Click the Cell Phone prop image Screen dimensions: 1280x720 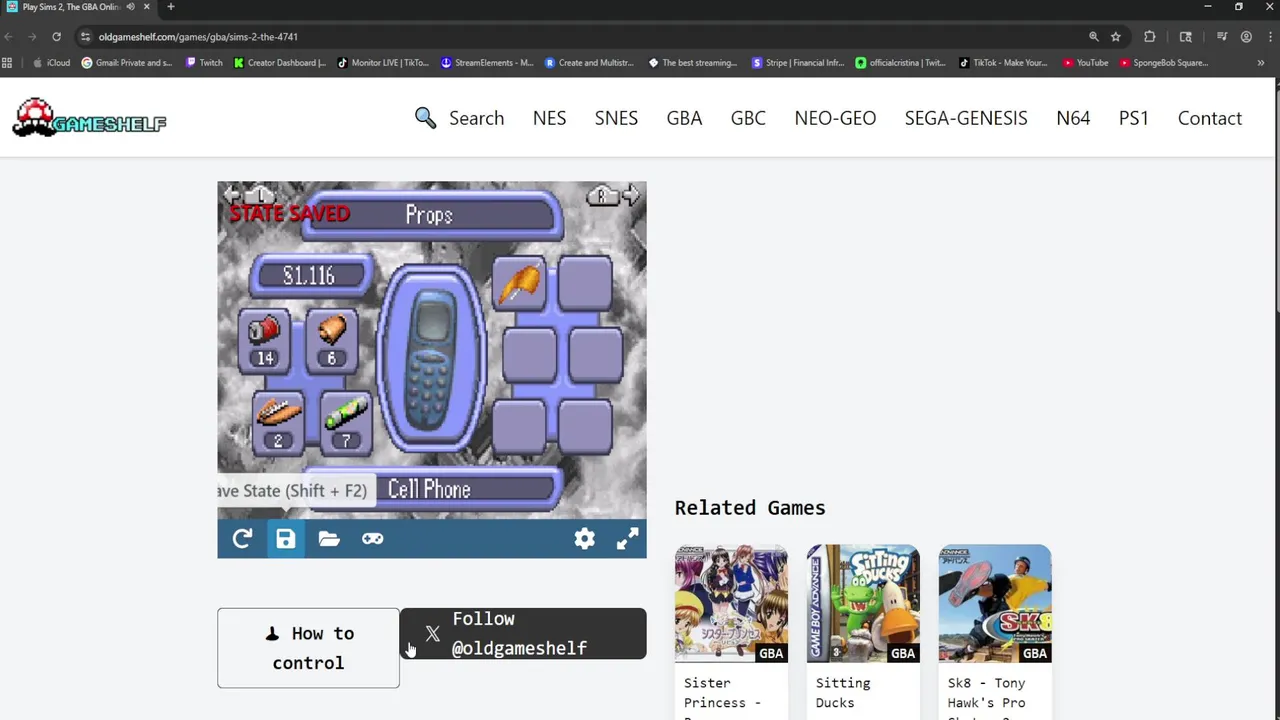(x=432, y=360)
